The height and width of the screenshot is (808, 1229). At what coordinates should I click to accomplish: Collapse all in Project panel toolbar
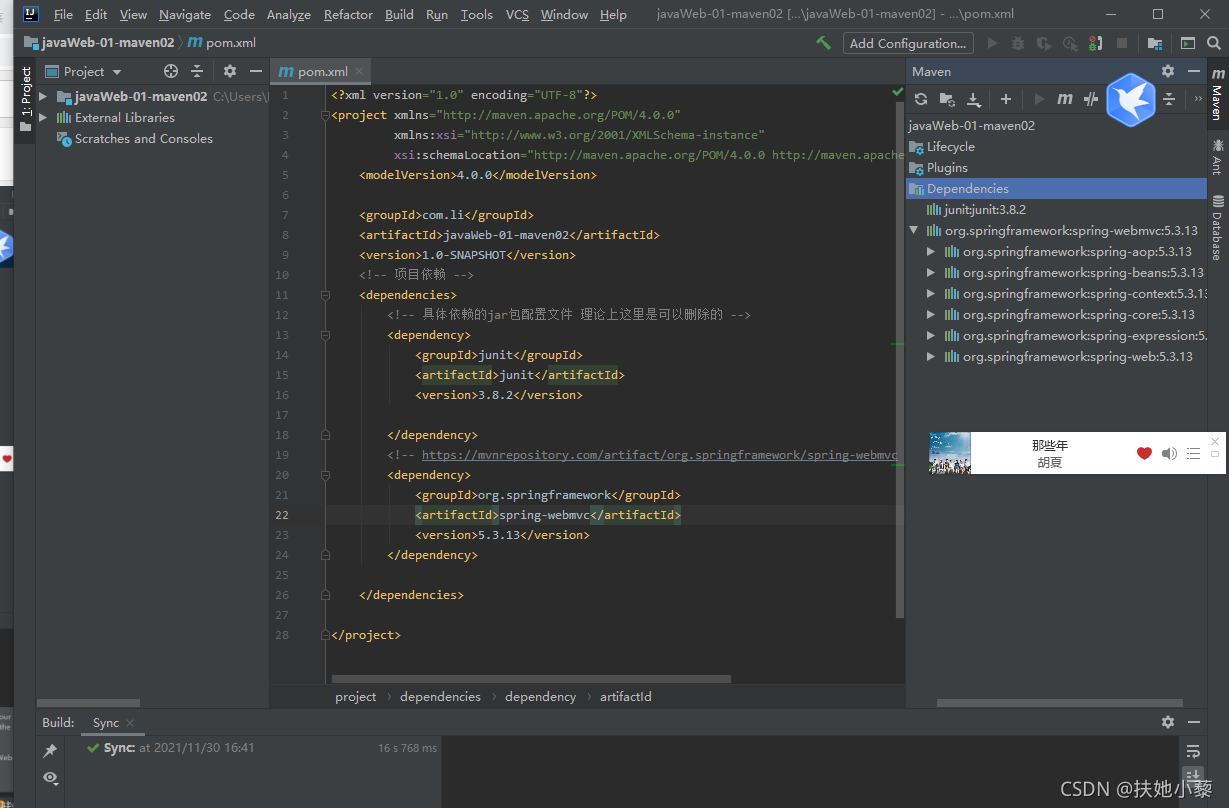click(197, 71)
